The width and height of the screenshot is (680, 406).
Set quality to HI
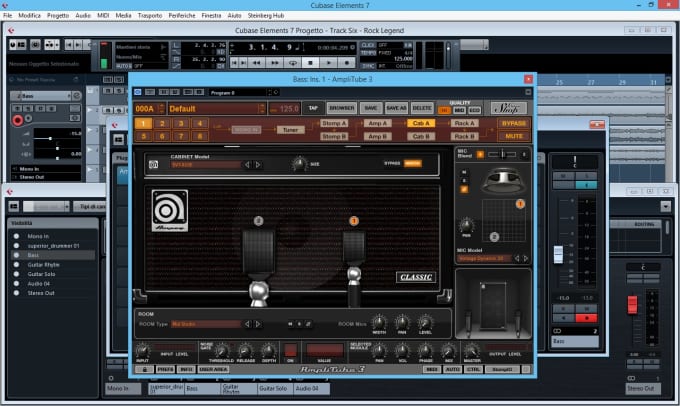click(444, 111)
